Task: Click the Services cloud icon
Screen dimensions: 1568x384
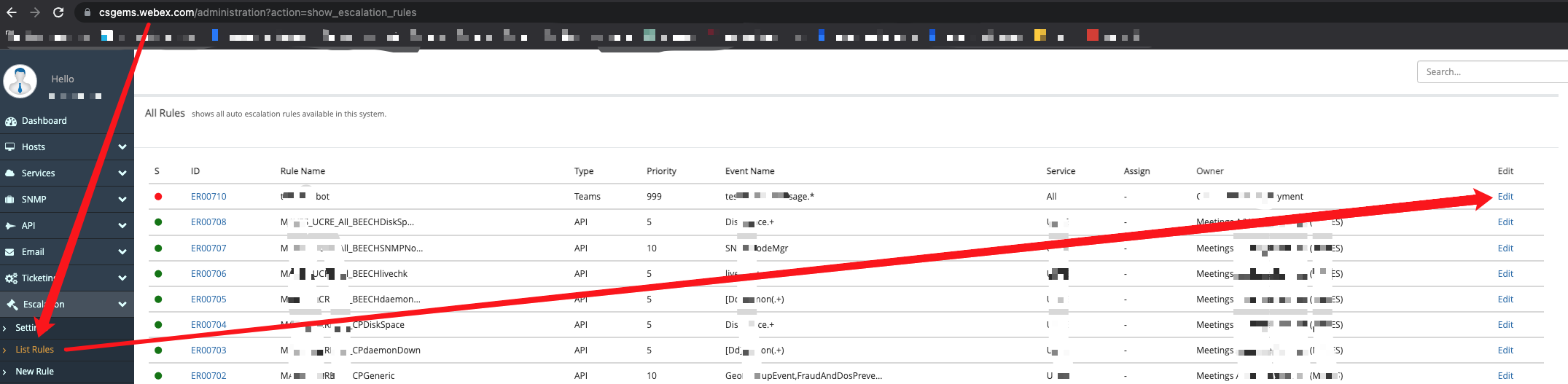Action: tap(10, 173)
